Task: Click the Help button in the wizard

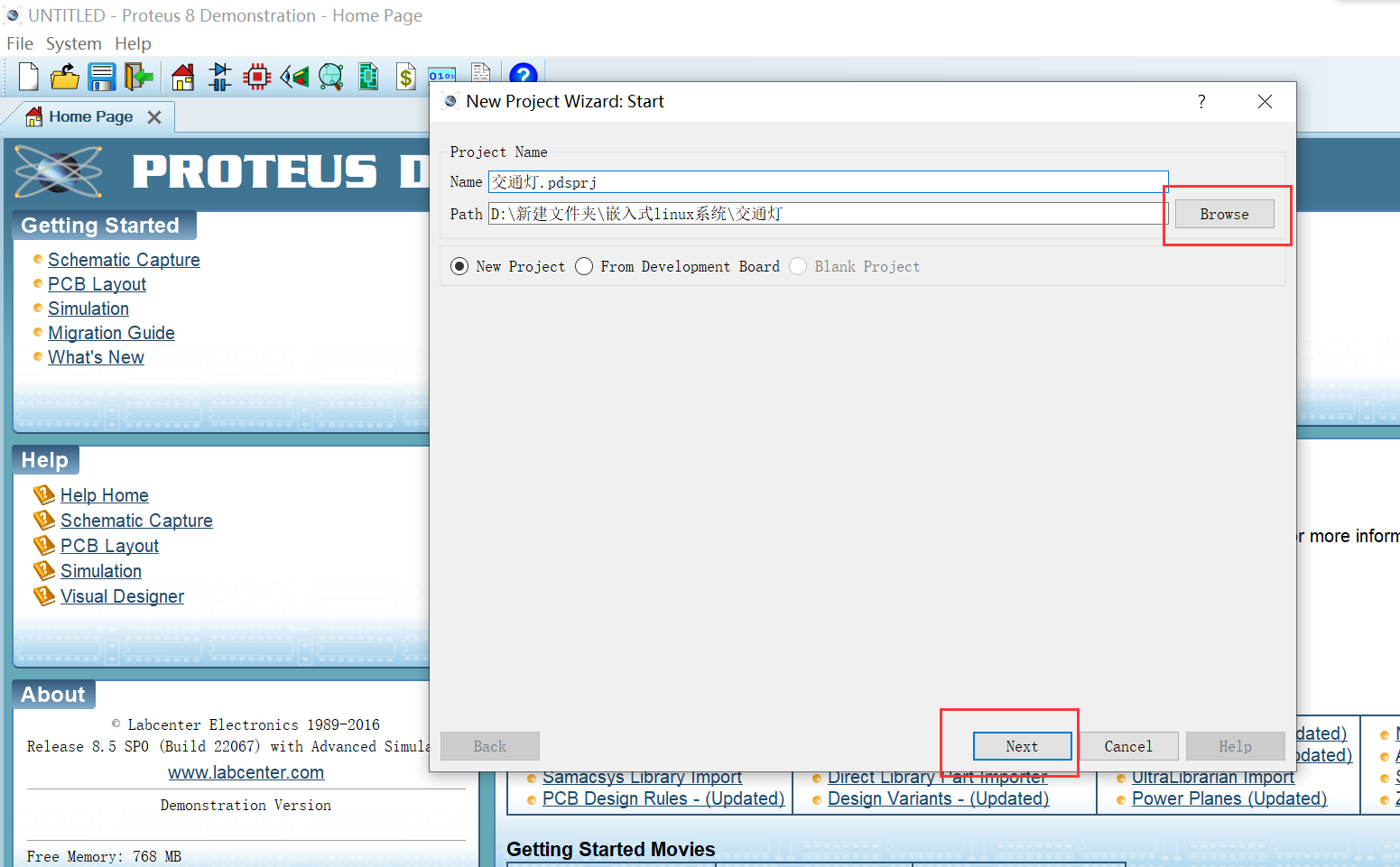Action: [1235, 746]
